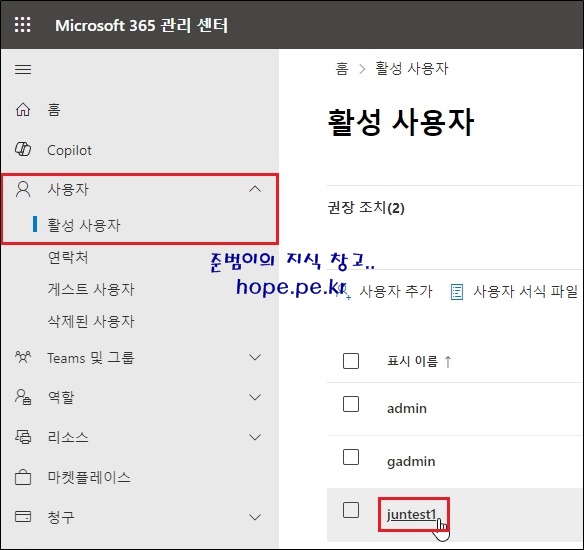Screen dimensions: 584x550
Task: Click the 리소스 resources icon
Action: tap(23, 437)
